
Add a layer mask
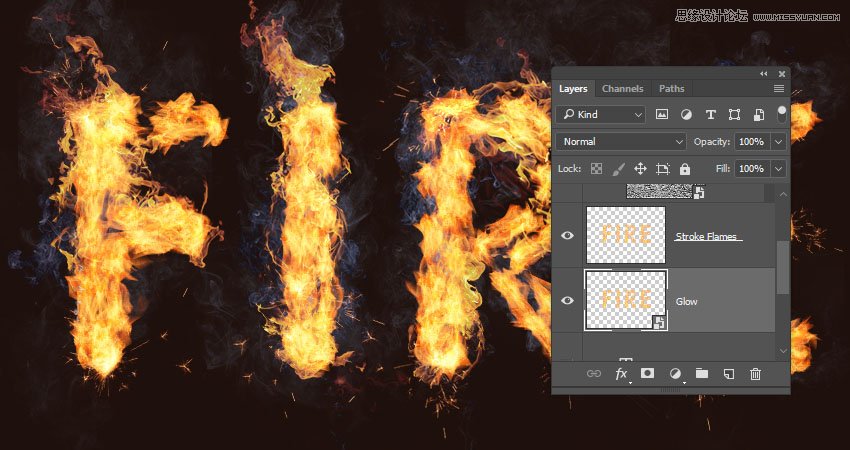pos(648,374)
